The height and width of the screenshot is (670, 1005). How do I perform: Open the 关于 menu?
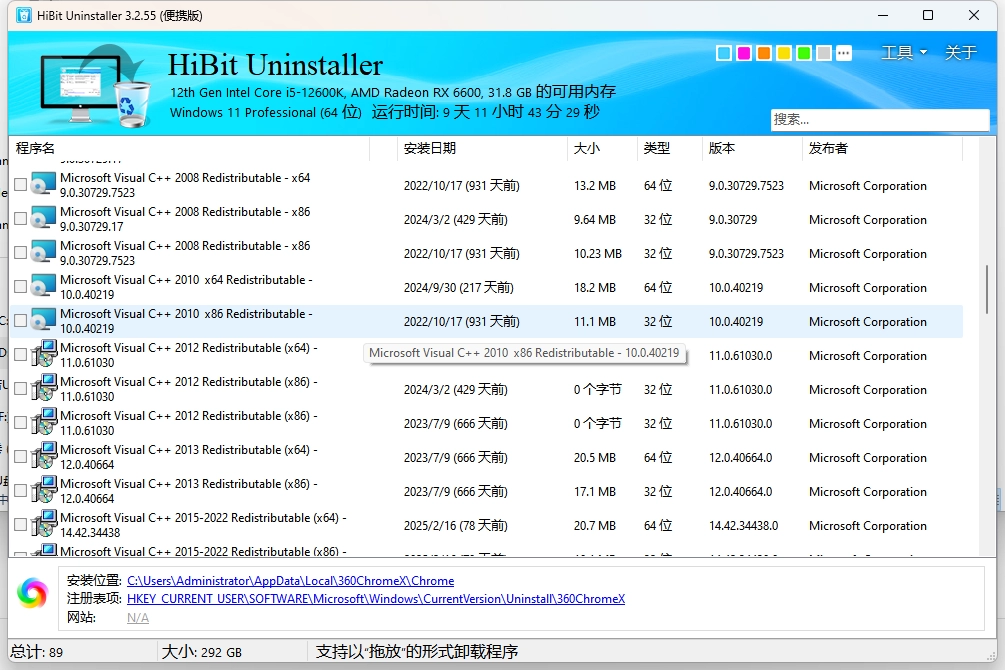coord(960,52)
